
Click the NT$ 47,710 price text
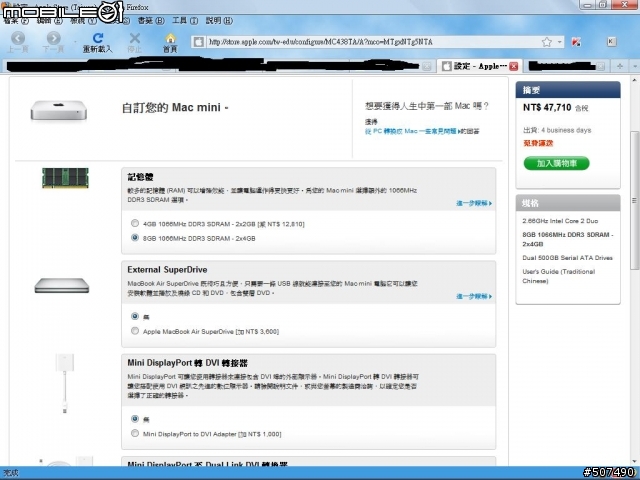[547, 107]
